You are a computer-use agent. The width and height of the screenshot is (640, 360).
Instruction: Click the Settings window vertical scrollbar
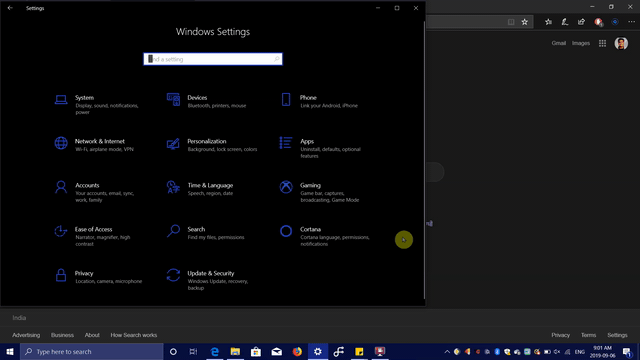tap(424, 160)
